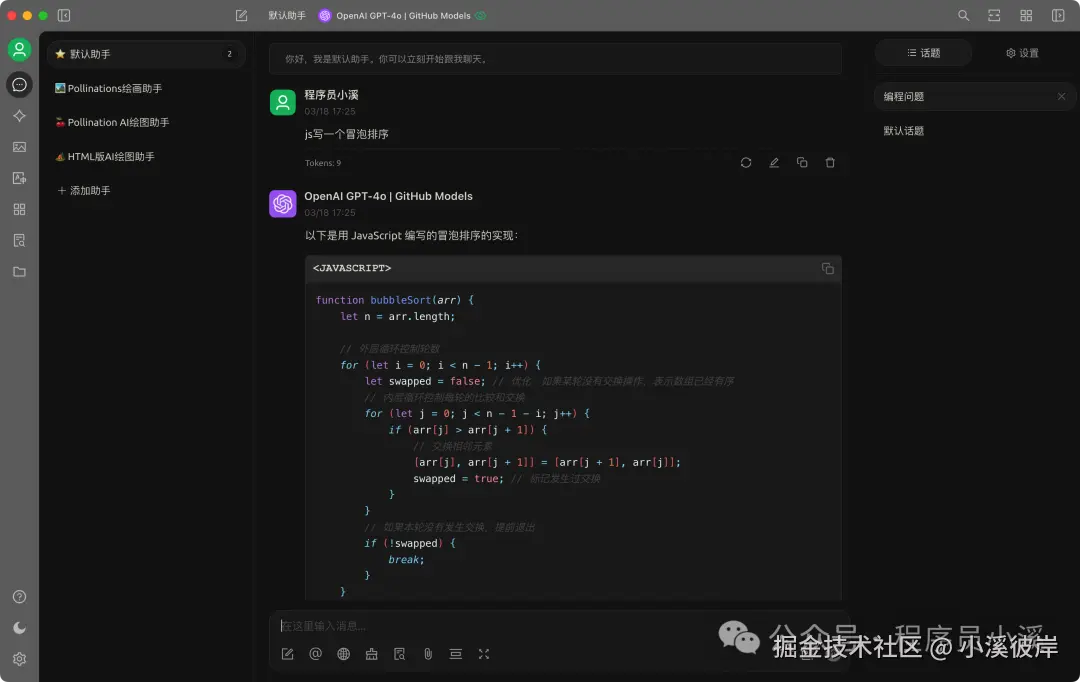The width and height of the screenshot is (1080, 682).
Task: Click the 默认助手 label in title bar
Action: pyautogui.click(x=287, y=15)
